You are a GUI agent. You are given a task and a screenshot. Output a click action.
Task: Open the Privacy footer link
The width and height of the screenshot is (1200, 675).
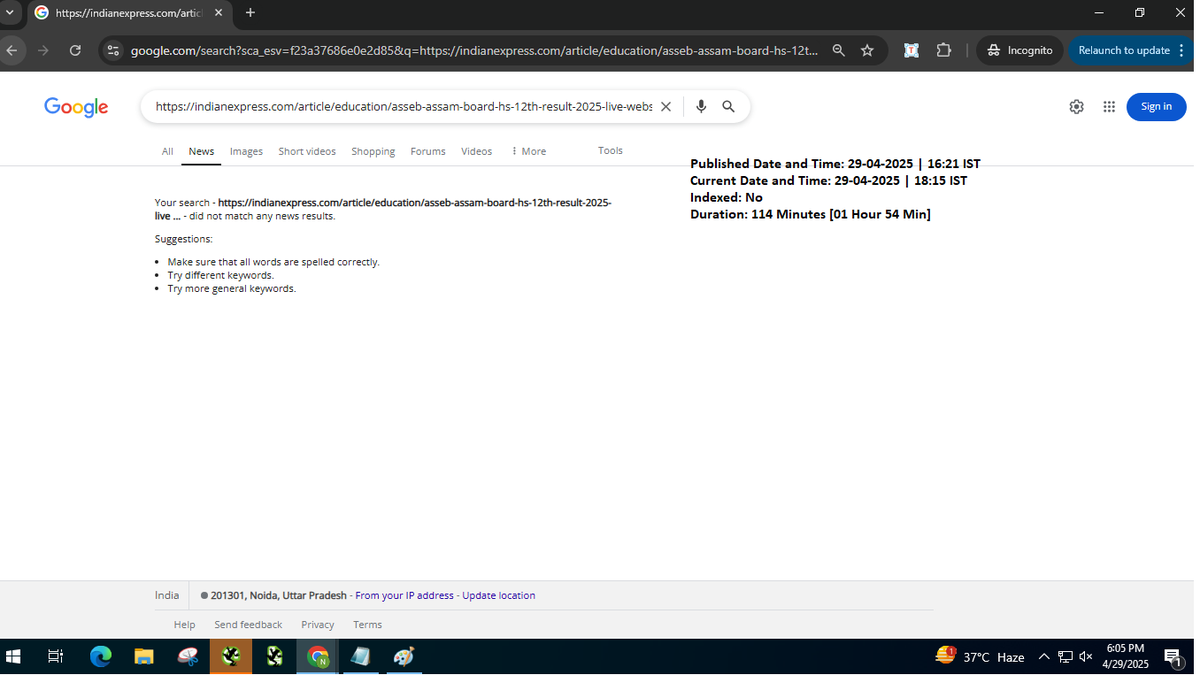click(x=318, y=624)
